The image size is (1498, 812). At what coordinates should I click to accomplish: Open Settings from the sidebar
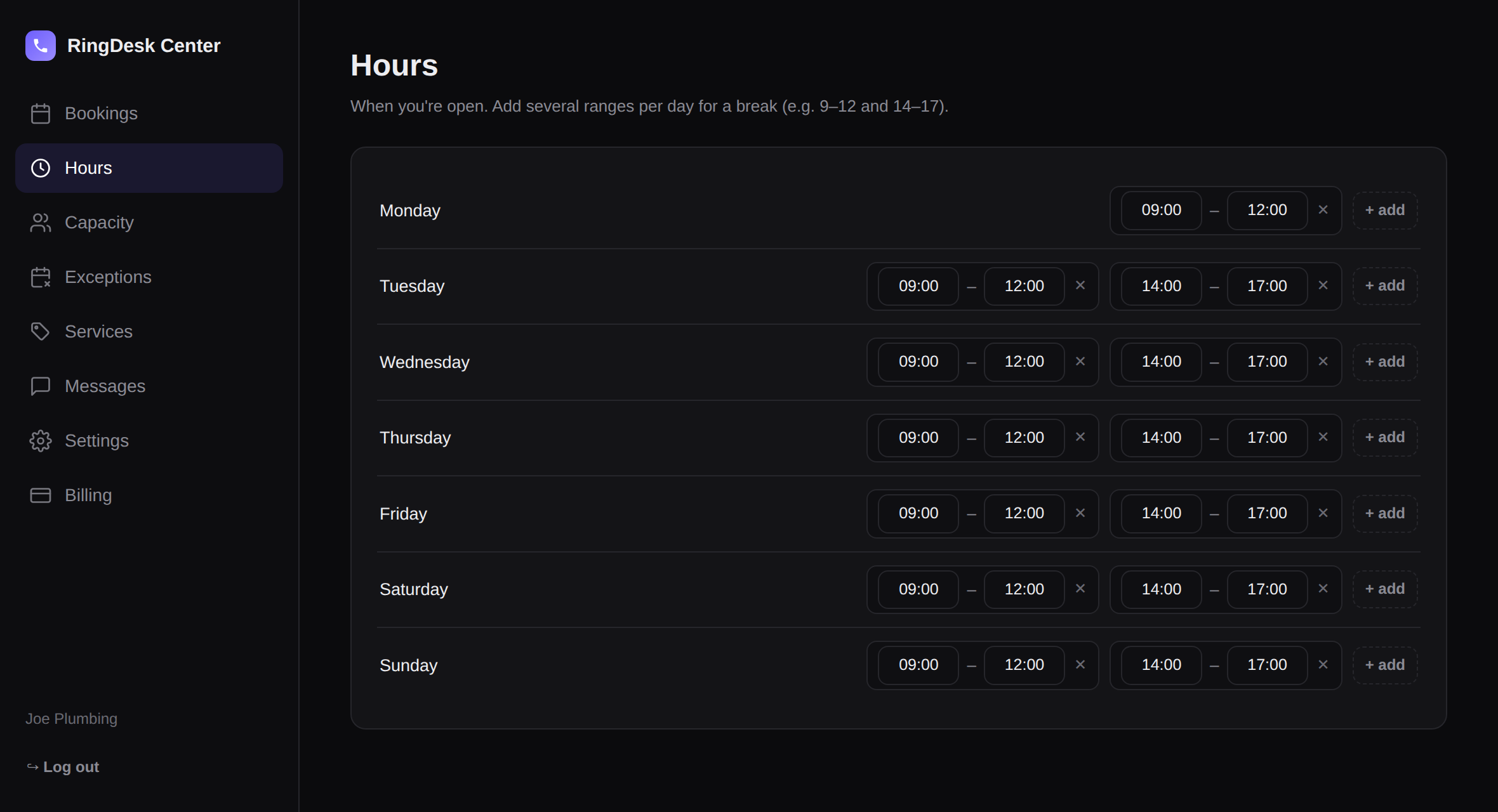coord(149,441)
